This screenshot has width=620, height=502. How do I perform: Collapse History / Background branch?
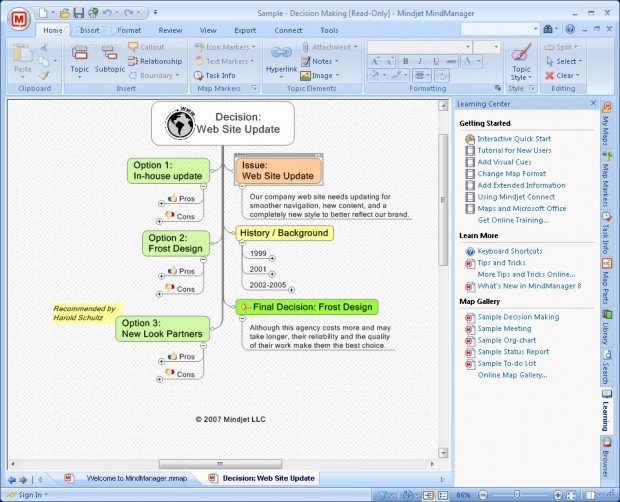pyautogui.click(x=242, y=243)
